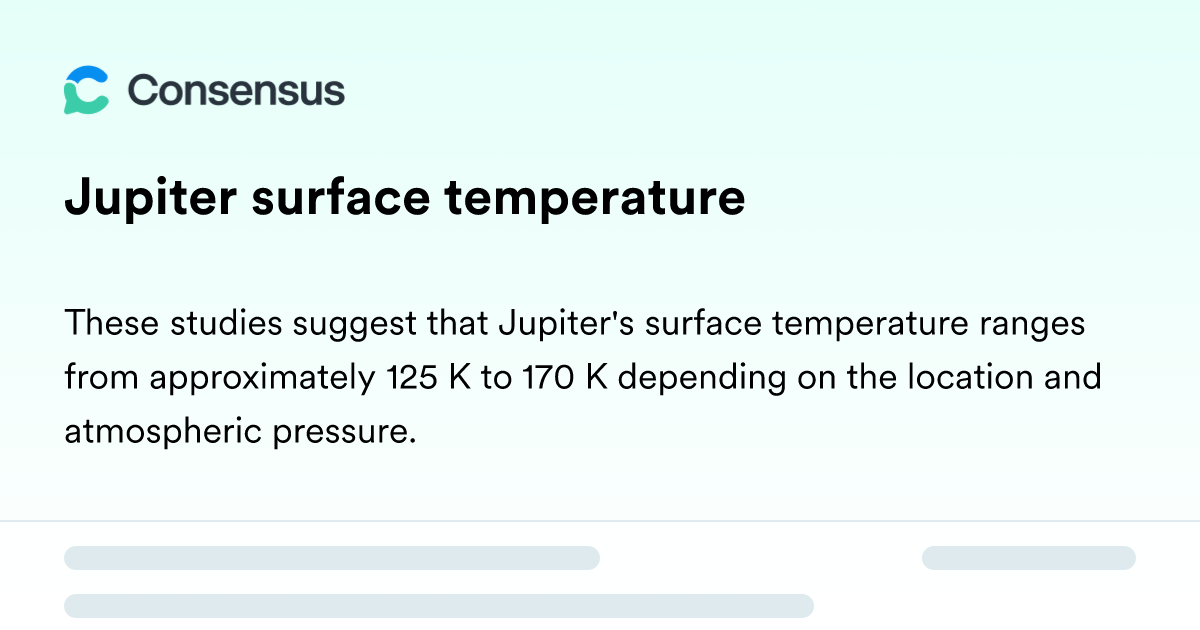Click the white panel between the placeholder bars
Image resolution: width=1200 pixels, height=630 pixels.
click(x=760, y=558)
